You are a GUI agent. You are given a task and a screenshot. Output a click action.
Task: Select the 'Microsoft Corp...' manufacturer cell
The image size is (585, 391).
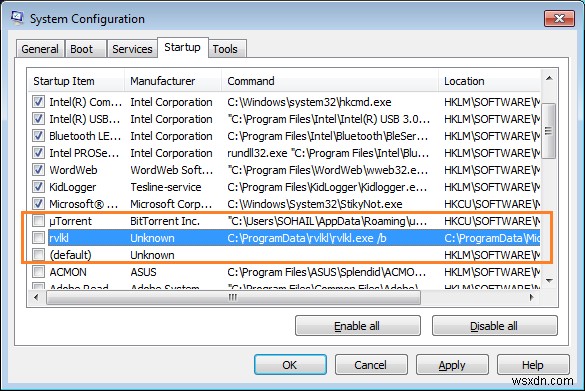[x=171, y=204]
